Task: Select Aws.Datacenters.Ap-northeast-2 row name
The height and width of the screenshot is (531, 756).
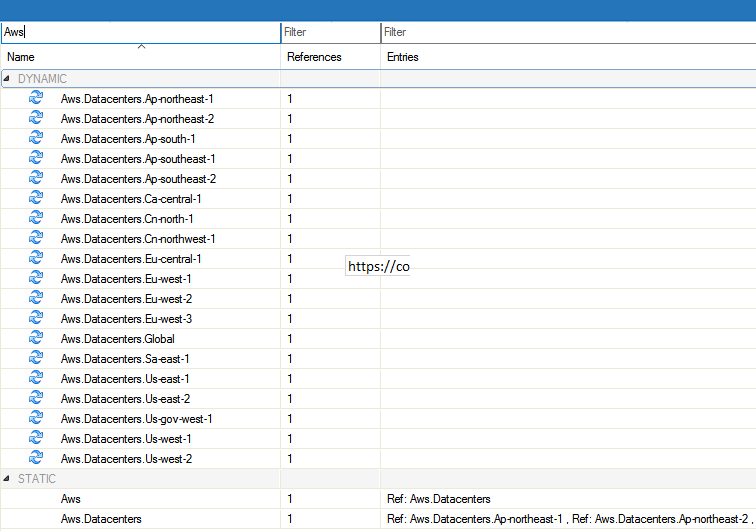Action: 137,119
